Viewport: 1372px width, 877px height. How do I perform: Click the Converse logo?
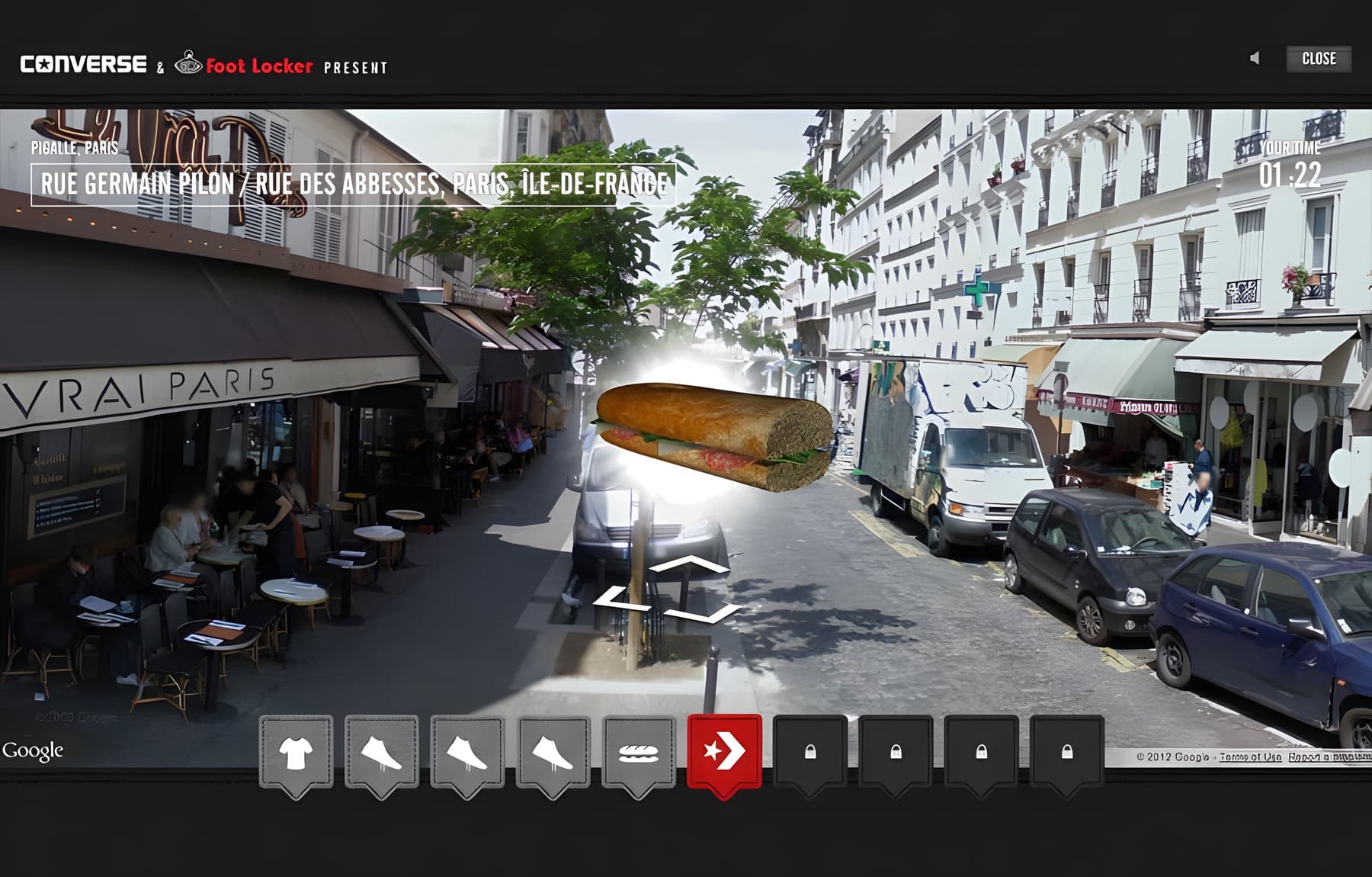(83, 64)
